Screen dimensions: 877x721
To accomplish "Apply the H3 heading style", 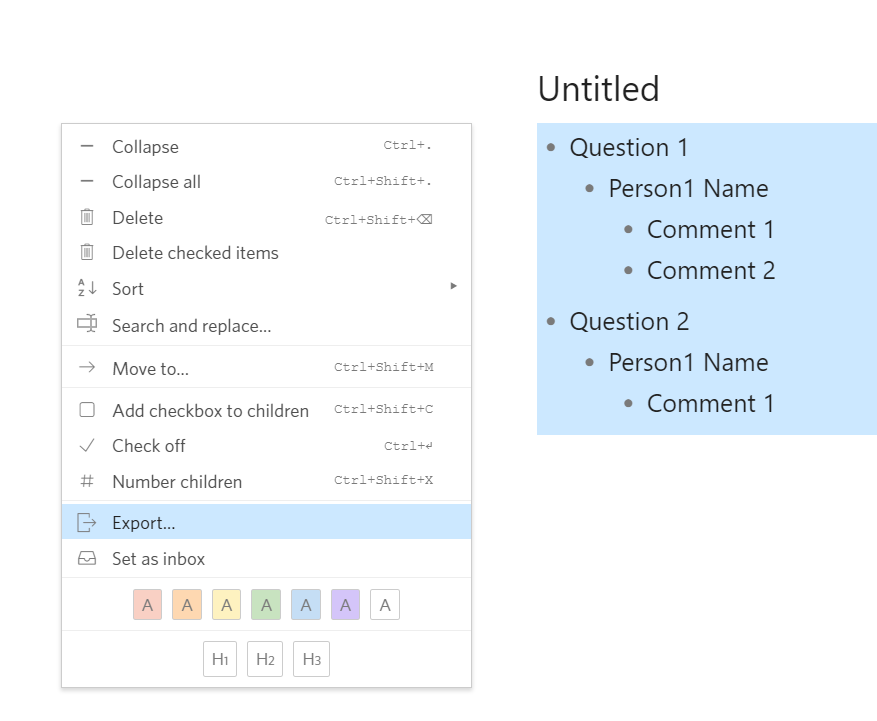I will tap(311, 658).
